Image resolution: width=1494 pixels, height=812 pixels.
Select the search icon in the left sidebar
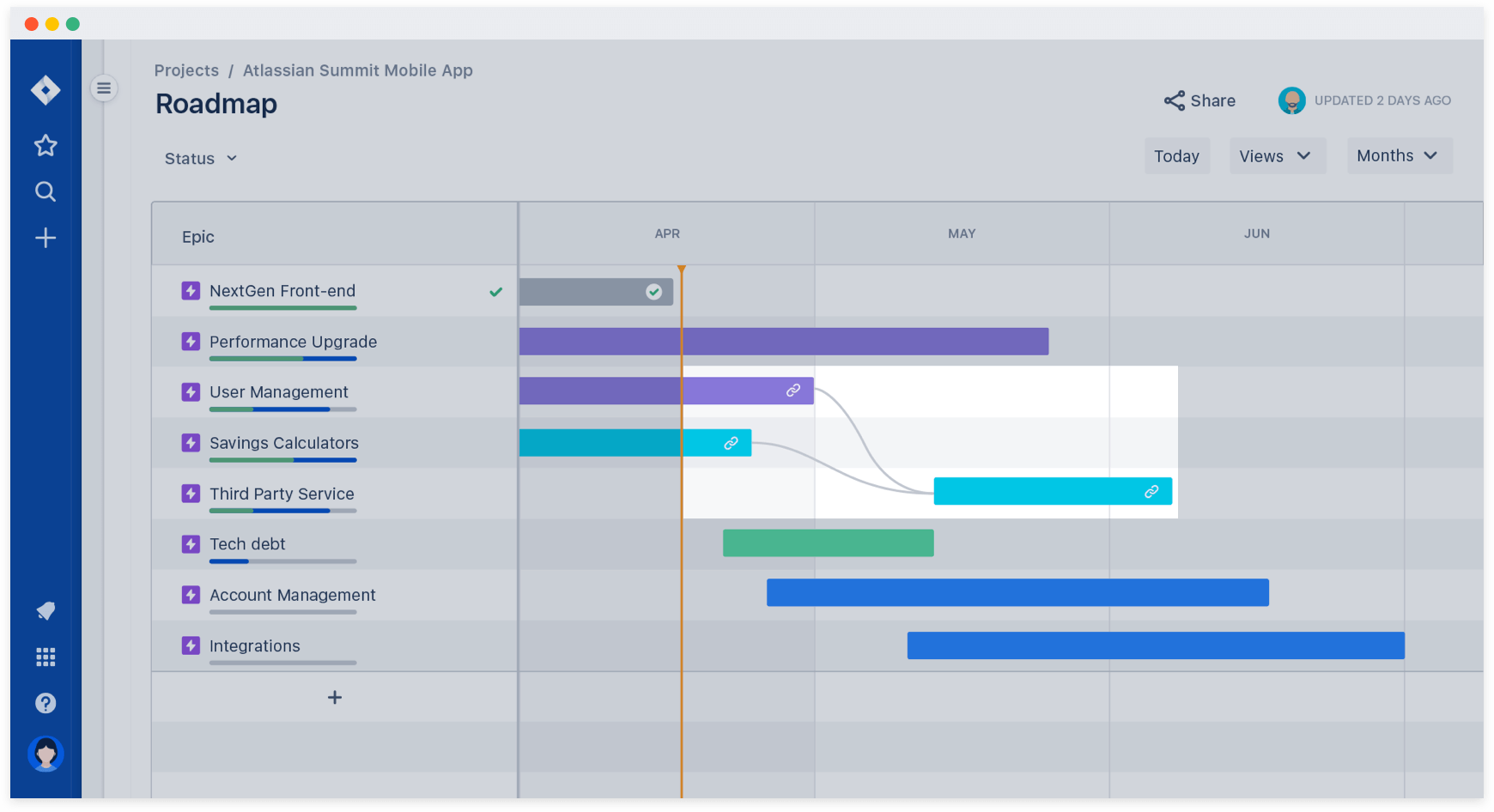coord(45,191)
